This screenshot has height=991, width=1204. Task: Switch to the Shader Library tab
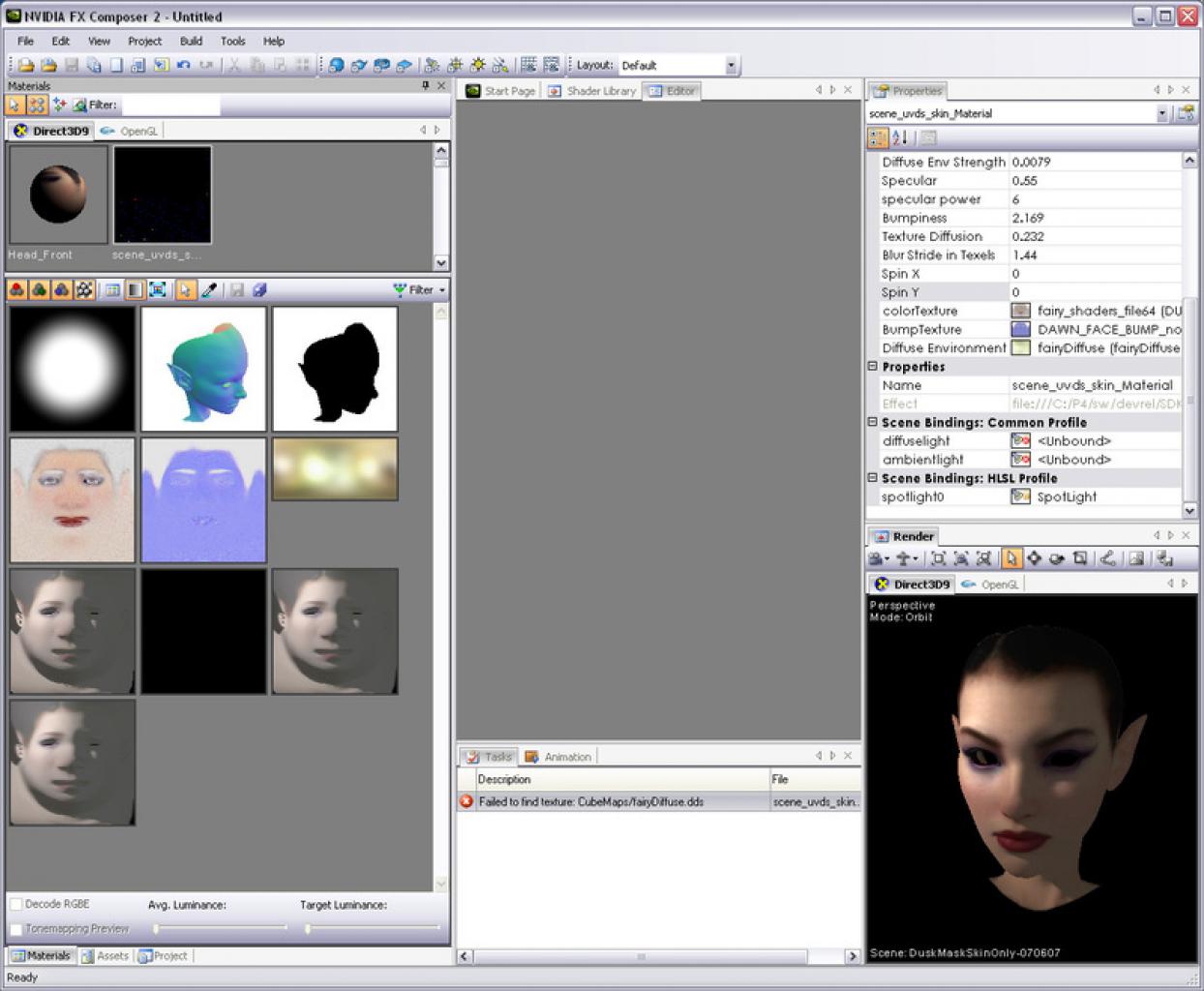click(591, 91)
